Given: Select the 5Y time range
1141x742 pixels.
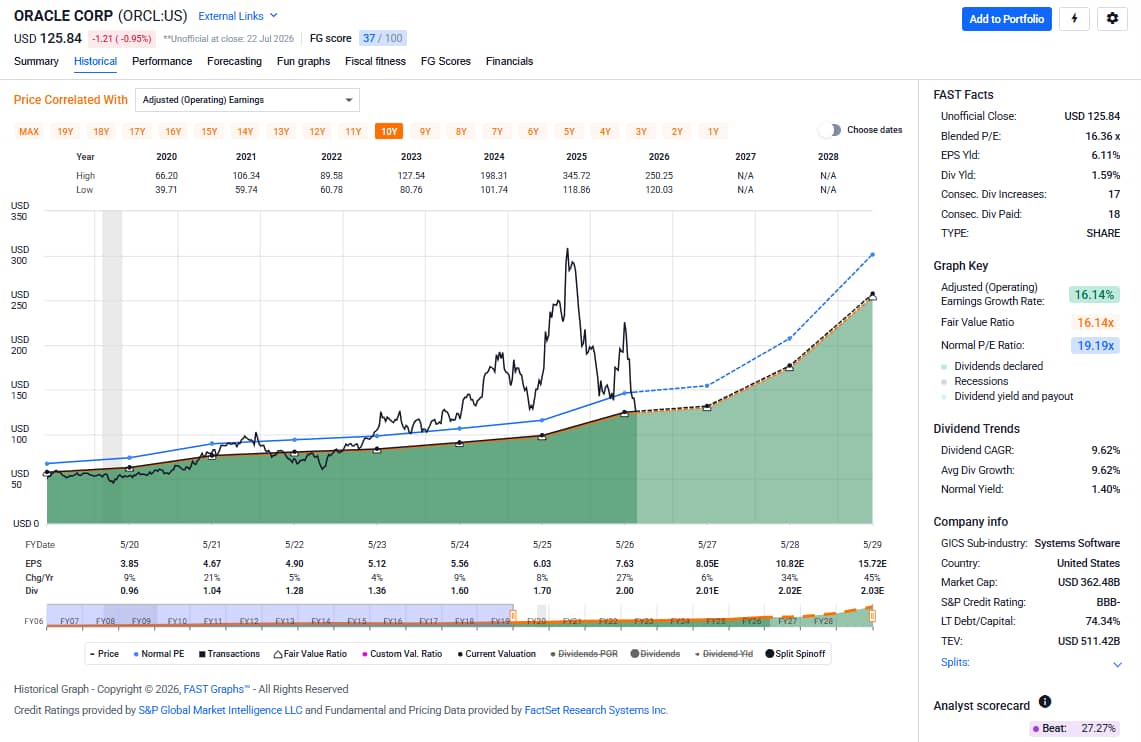Looking at the screenshot, I should [x=569, y=132].
